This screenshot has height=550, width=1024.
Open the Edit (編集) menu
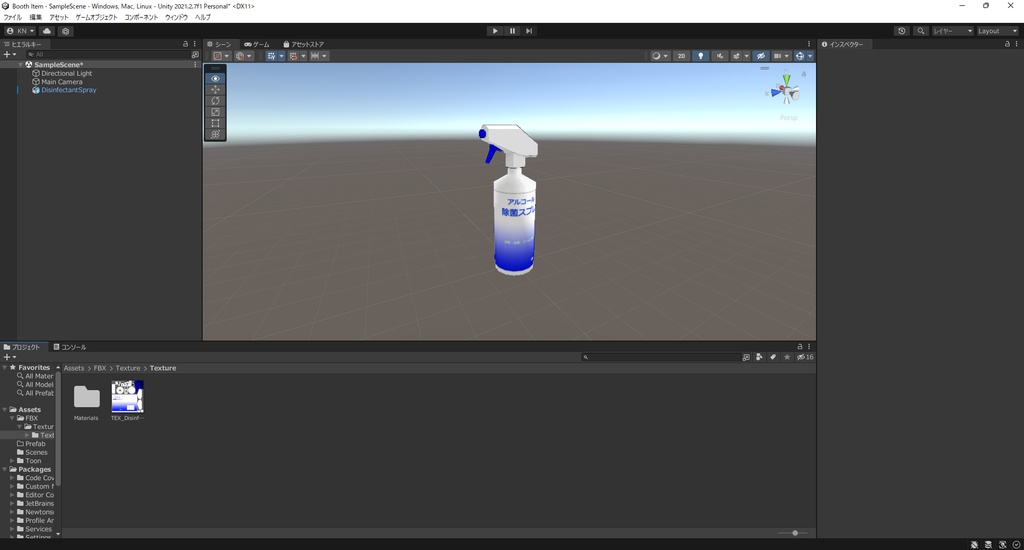(x=35, y=17)
